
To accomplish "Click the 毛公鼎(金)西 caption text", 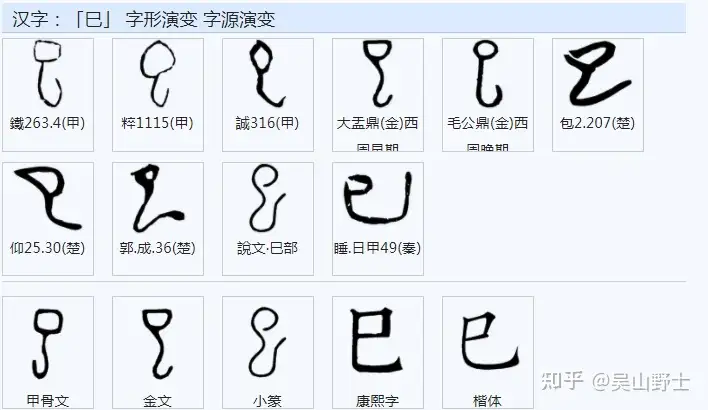I will (488, 123).
